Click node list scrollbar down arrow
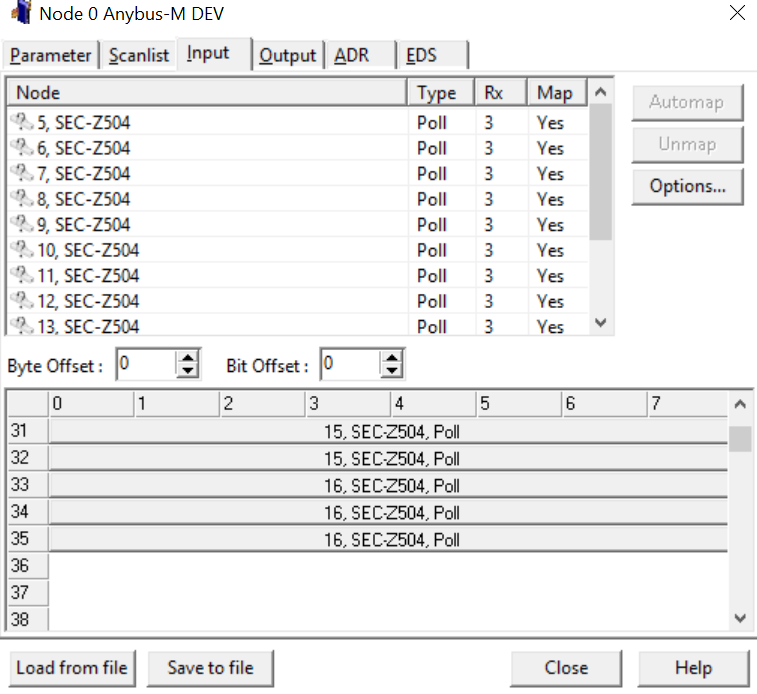The height and width of the screenshot is (694, 757). pos(601,322)
